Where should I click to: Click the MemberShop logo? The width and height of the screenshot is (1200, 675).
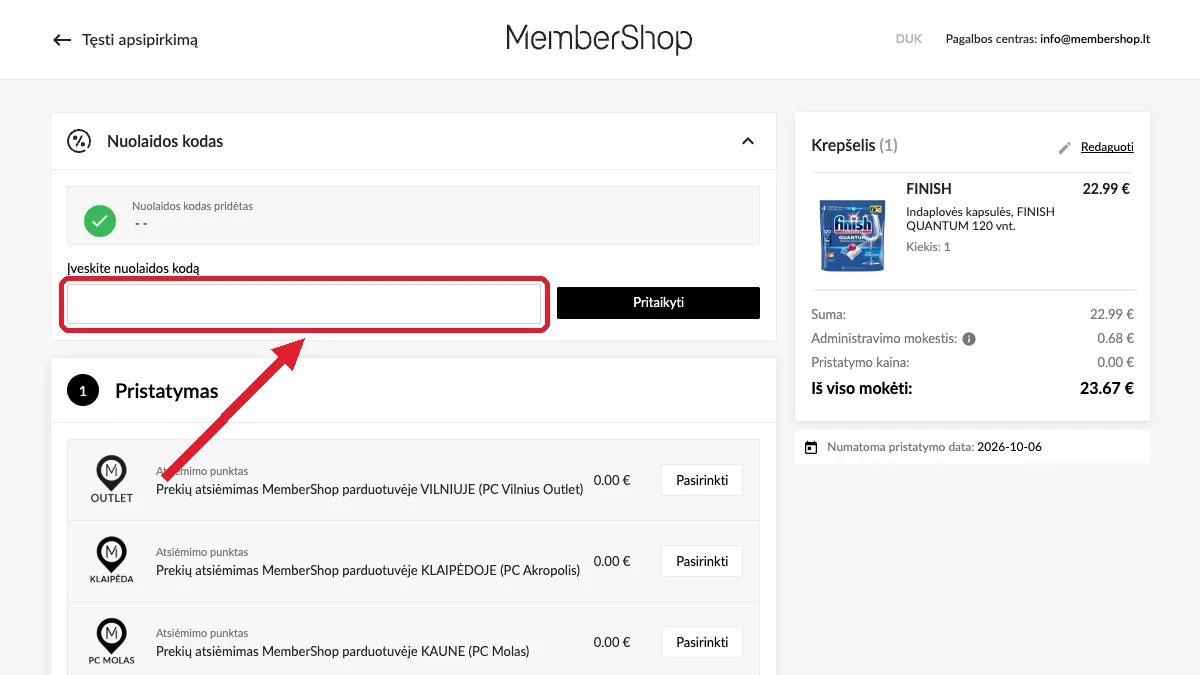click(x=599, y=39)
